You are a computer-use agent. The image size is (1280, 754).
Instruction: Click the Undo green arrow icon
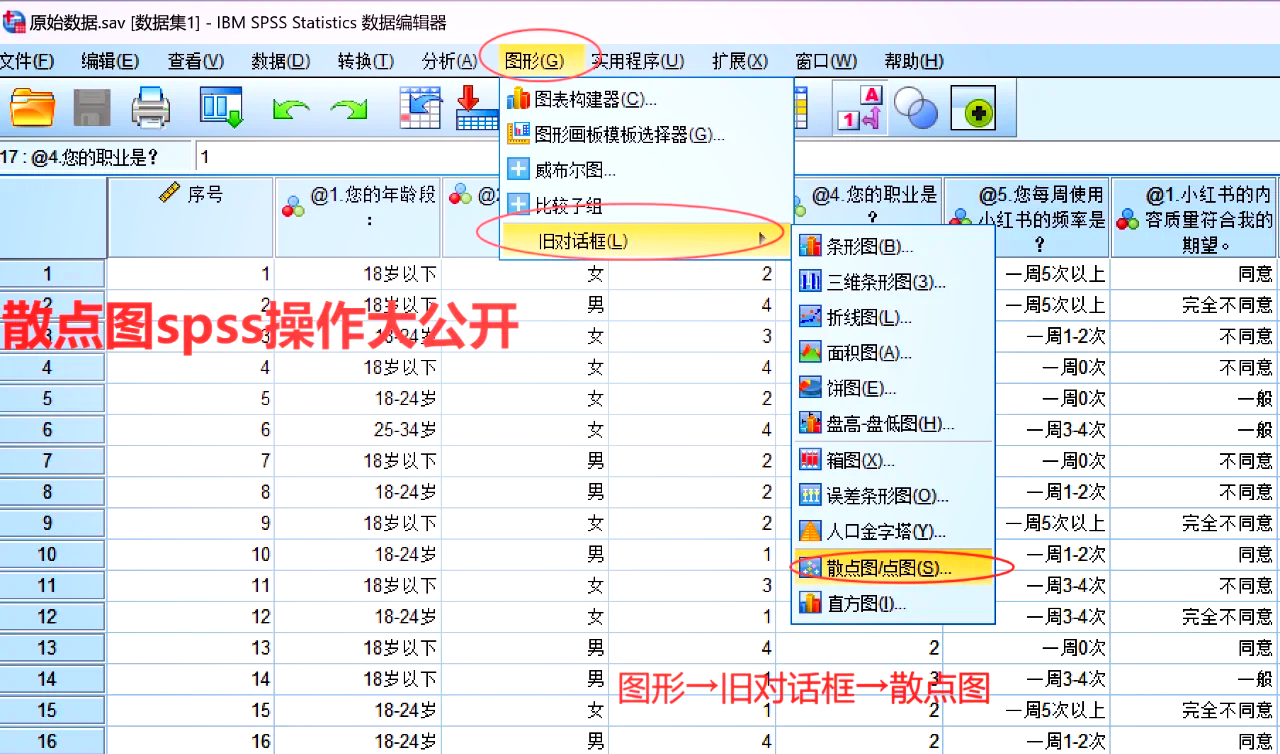pos(291,109)
